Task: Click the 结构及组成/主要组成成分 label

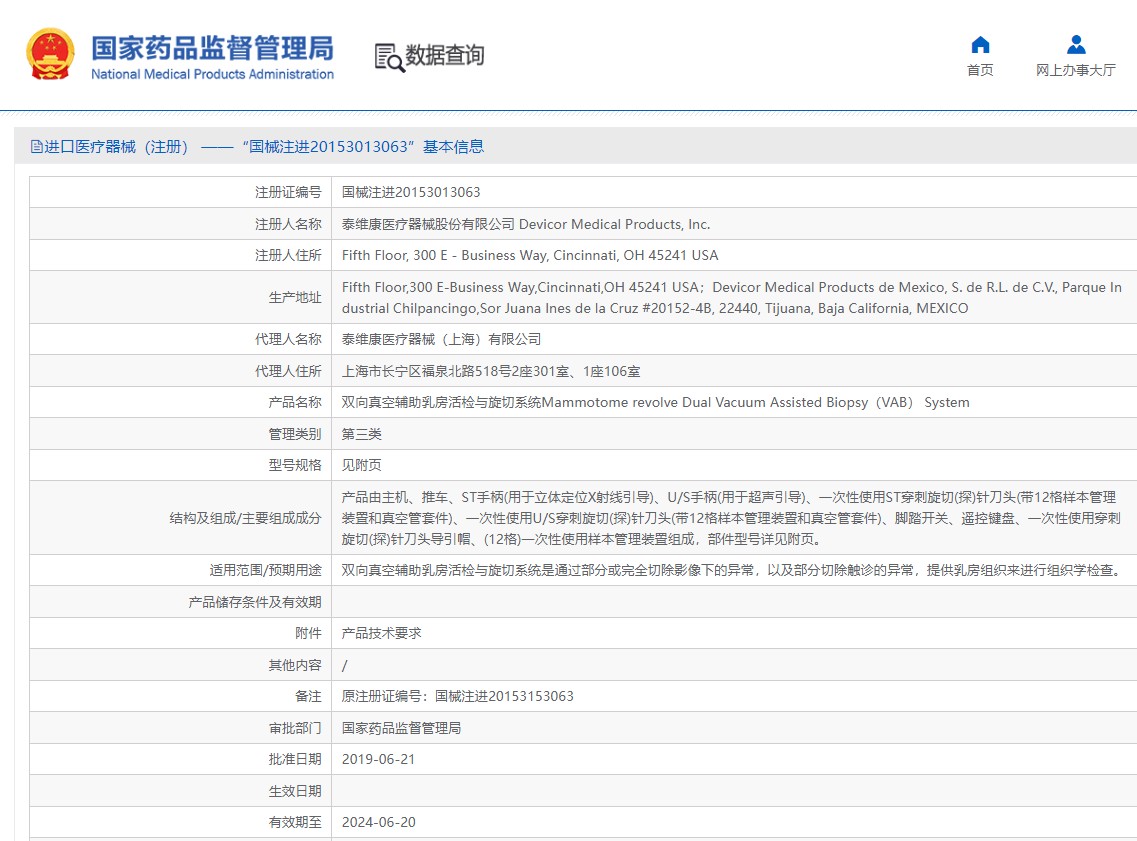Action: coord(245,518)
